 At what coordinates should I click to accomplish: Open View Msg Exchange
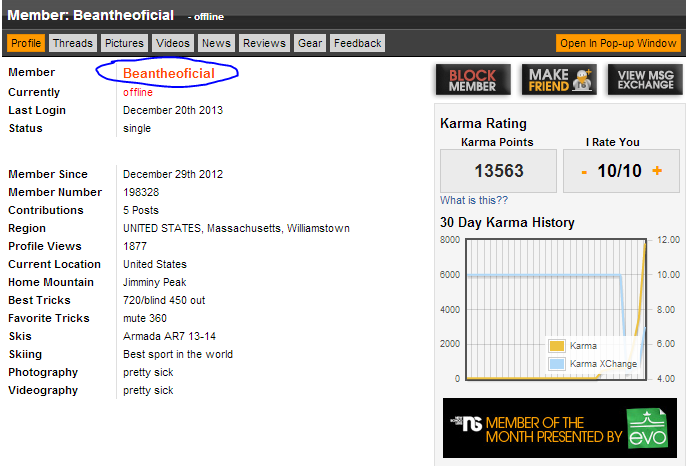(x=645, y=80)
